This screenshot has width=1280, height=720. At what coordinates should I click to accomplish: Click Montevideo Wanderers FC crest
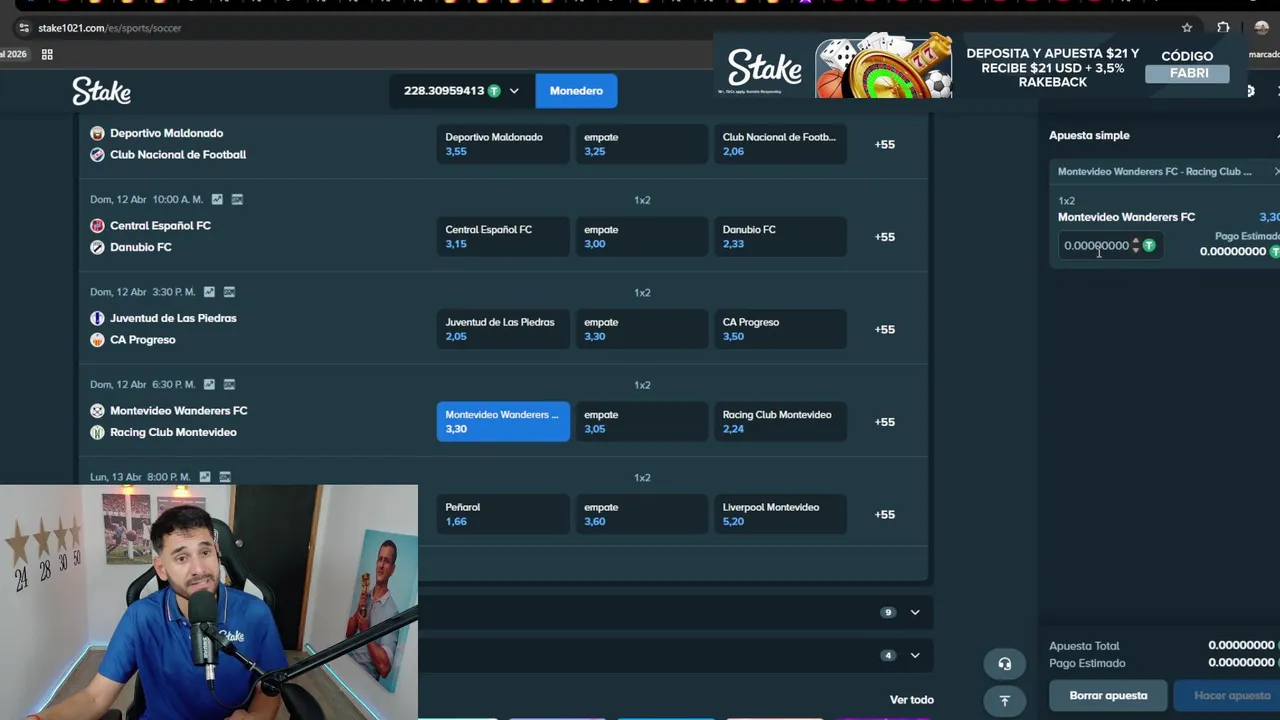click(x=97, y=411)
